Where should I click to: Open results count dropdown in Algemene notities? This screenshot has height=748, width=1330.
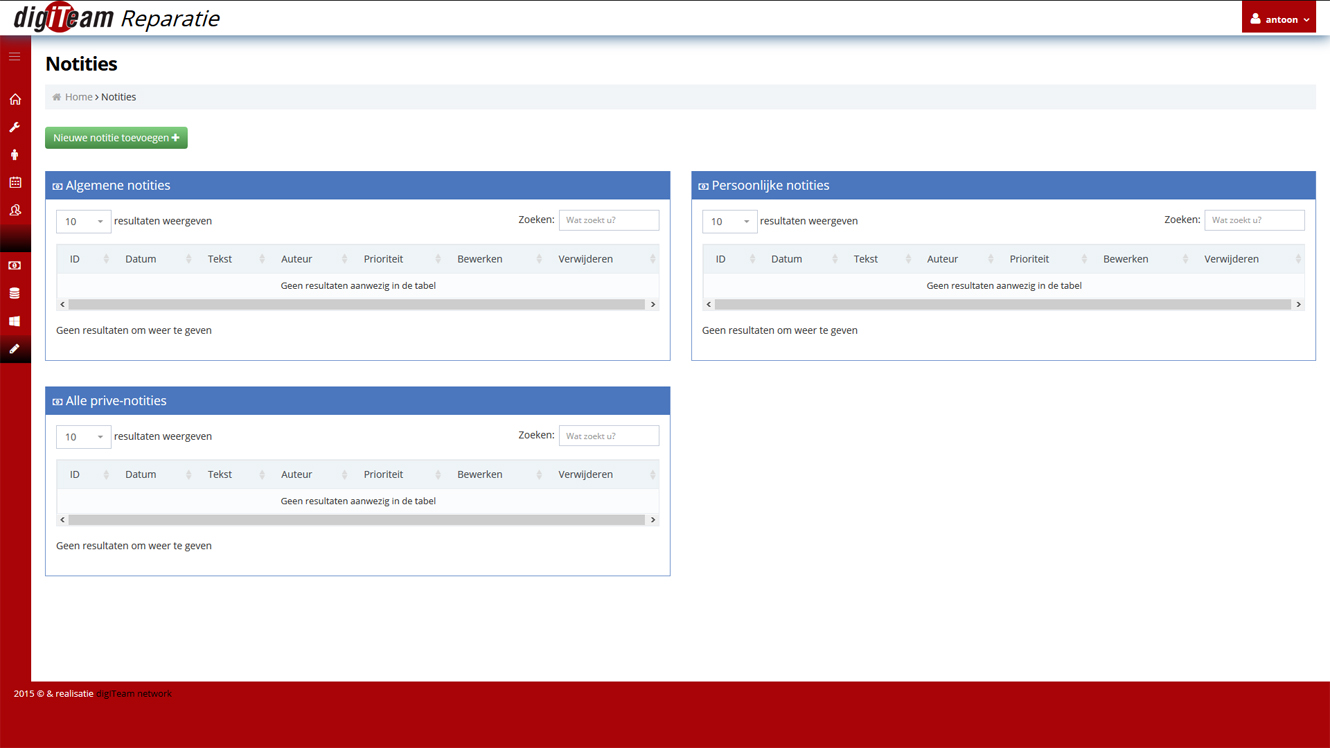click(83, 221)
